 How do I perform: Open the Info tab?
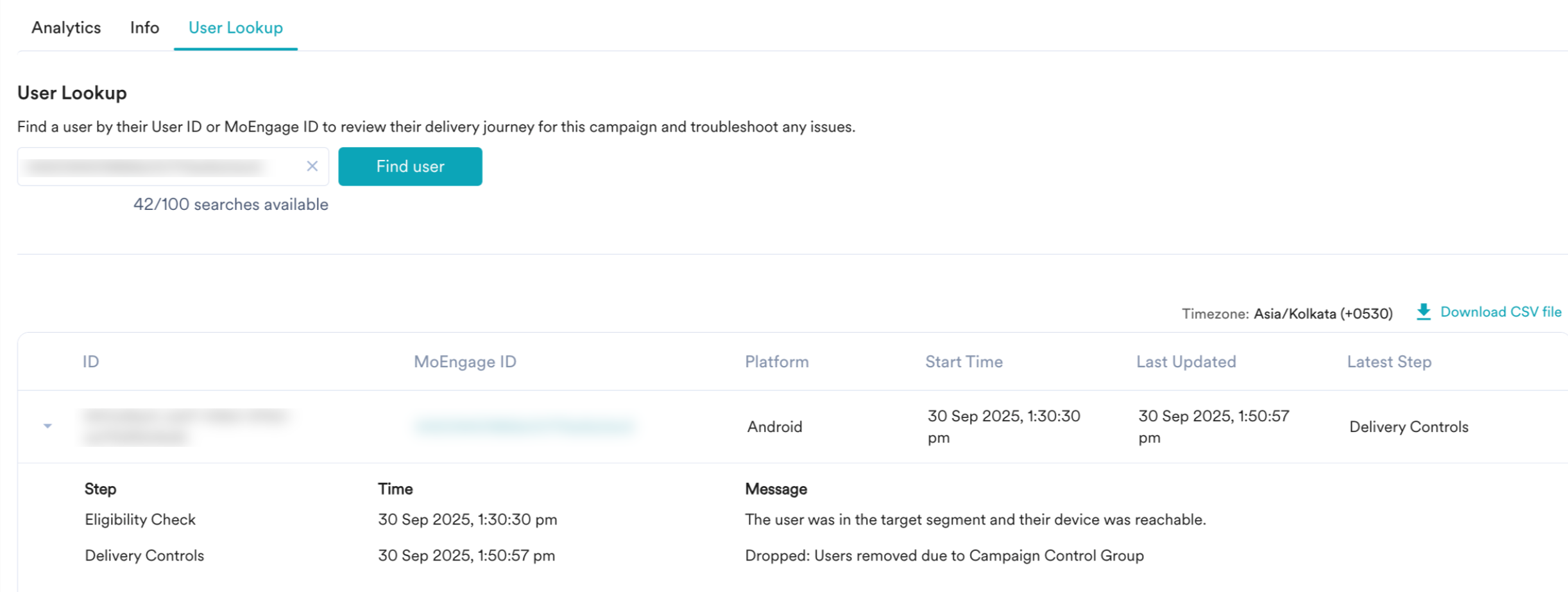pos(144,28)
